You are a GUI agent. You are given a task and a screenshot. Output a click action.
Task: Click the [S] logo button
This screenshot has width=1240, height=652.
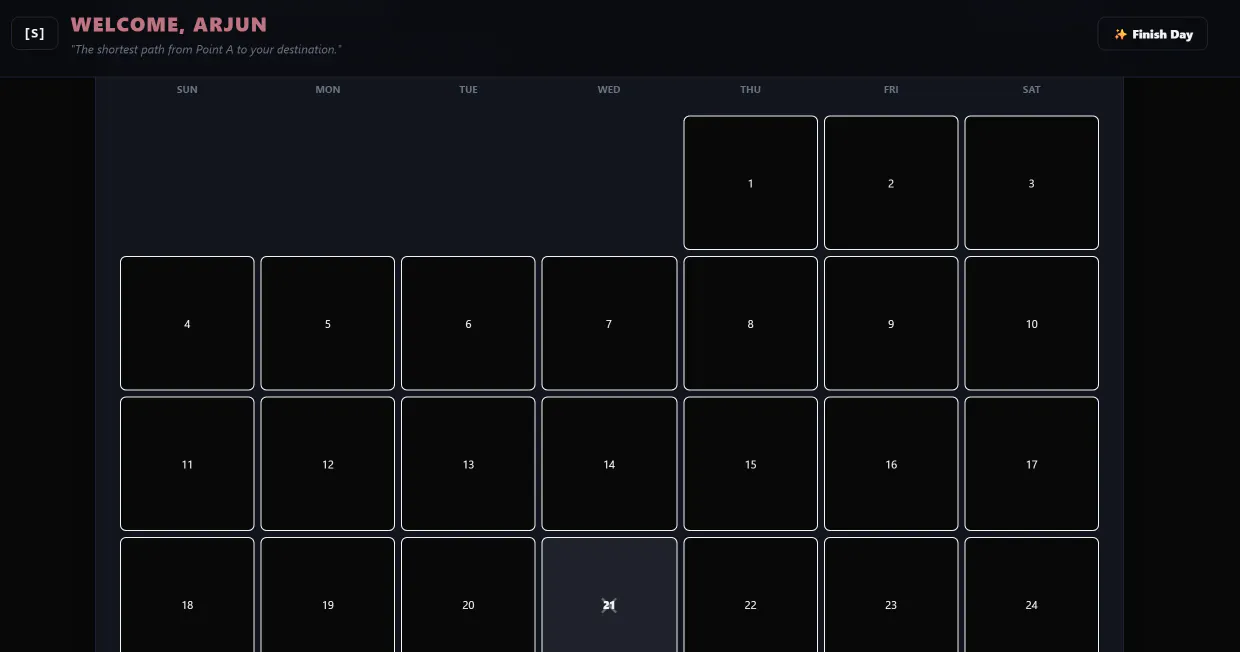click(35, 34)
